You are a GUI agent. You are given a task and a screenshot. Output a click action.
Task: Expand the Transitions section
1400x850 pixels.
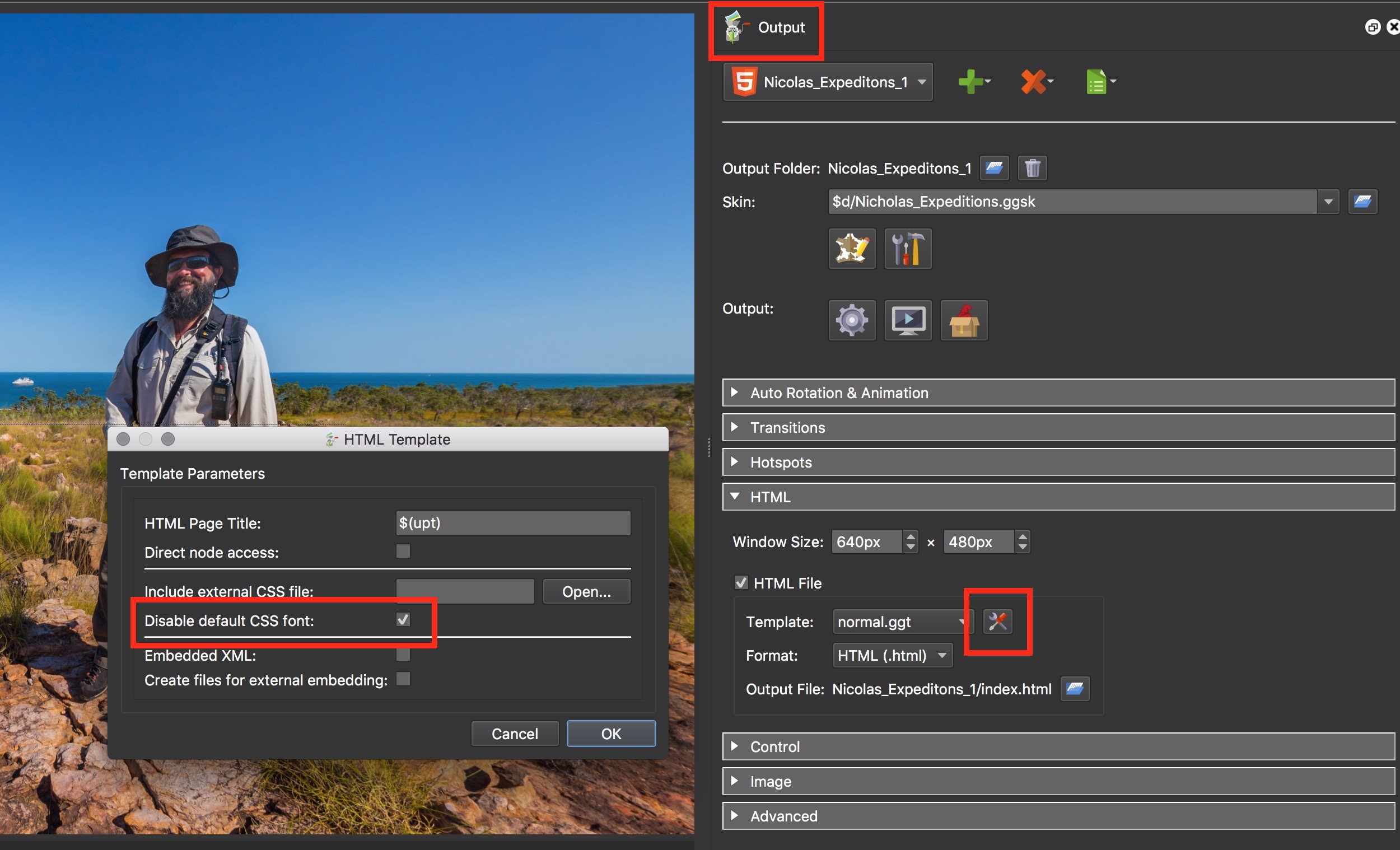(1058, 427)
